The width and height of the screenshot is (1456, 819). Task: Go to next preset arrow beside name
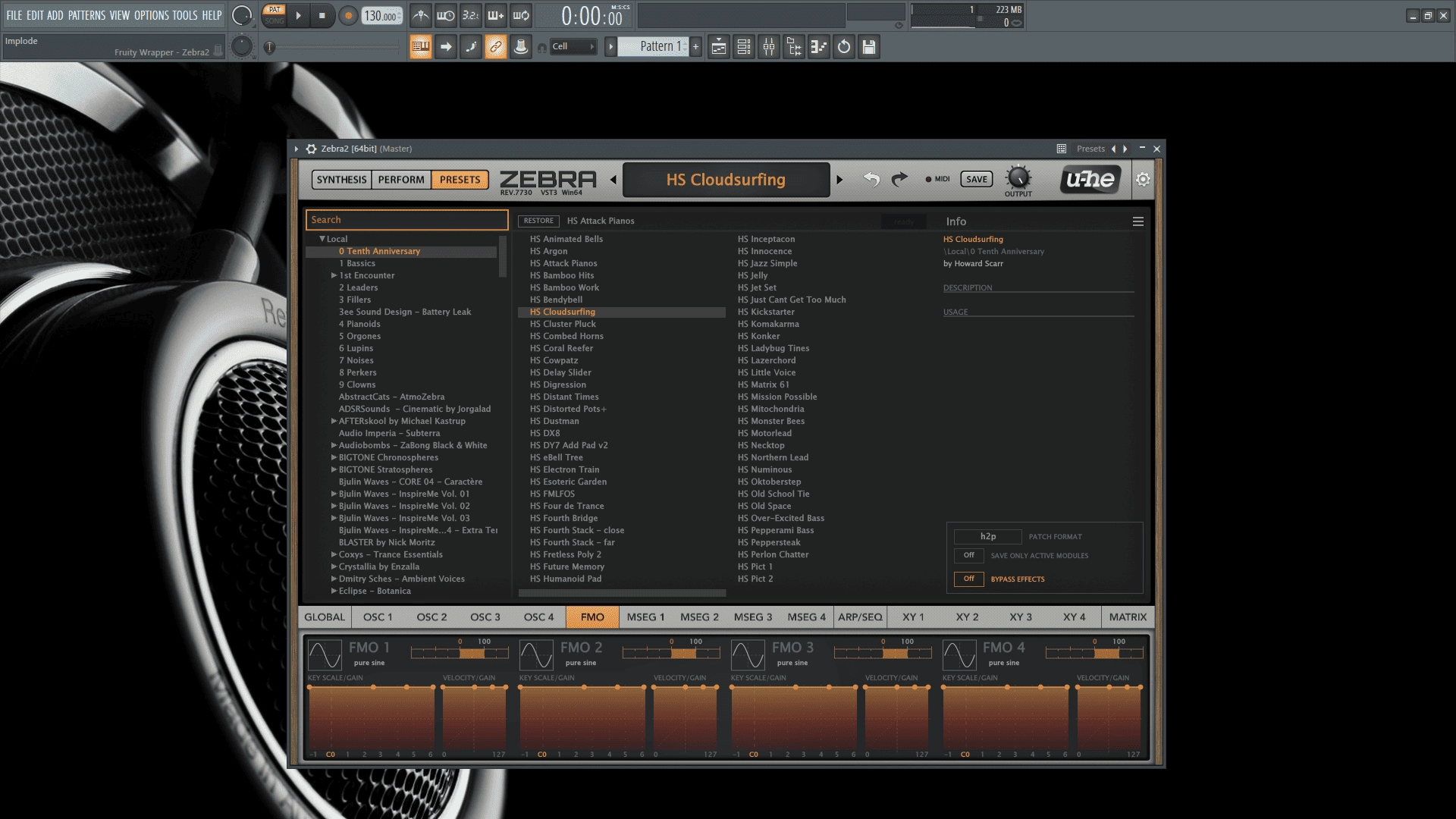pyautogui.click(x=839, y=180)
